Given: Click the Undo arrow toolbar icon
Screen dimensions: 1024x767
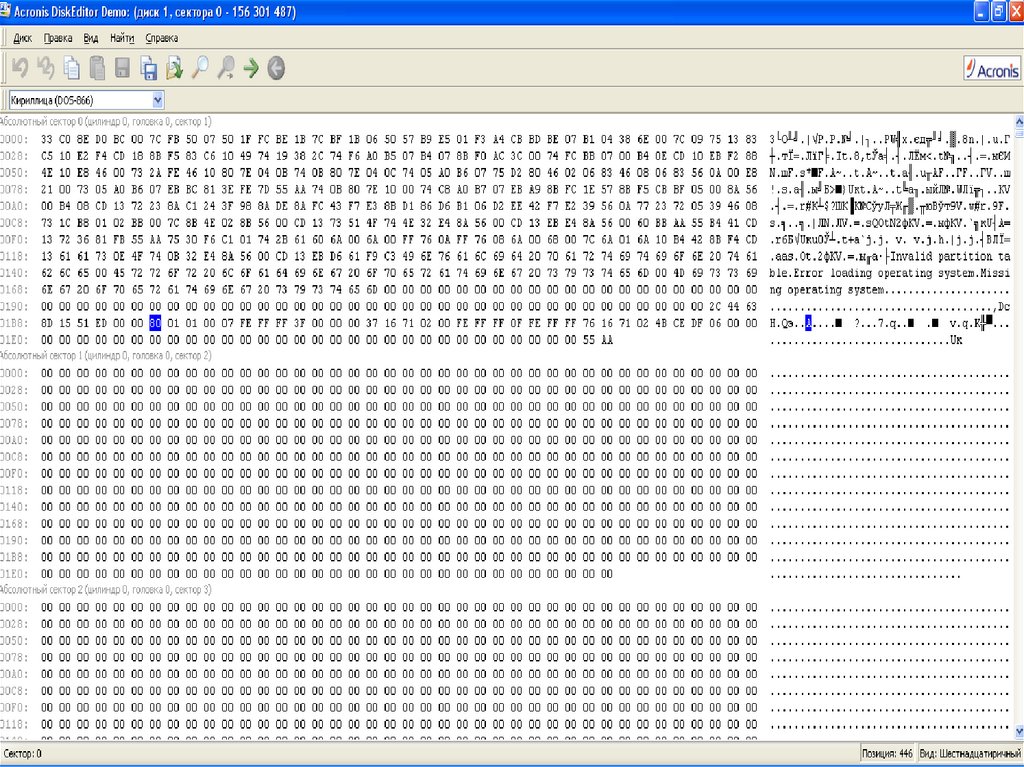Looking at the screenshot, I should pyautogui.click(x=20, y=68).
